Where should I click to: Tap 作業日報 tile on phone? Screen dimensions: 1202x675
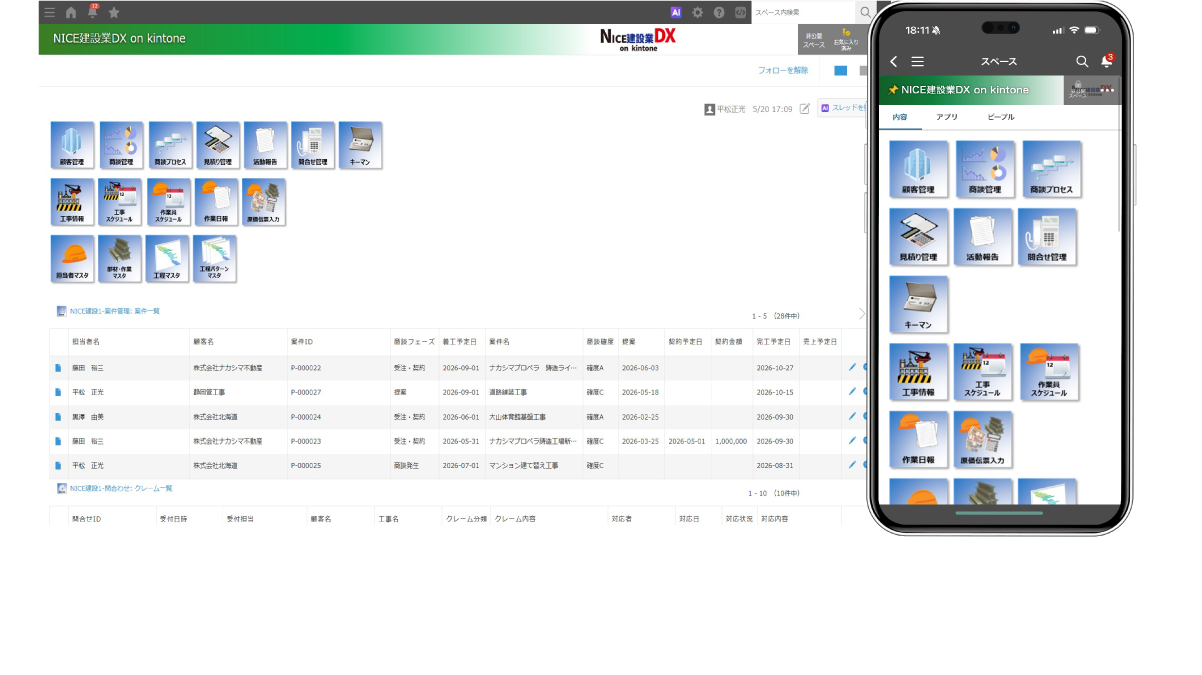pyautogui.click(x=919, y=440)
